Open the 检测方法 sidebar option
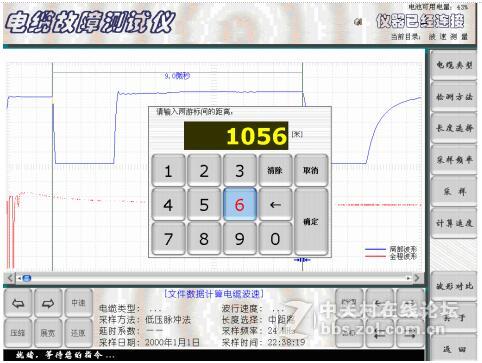The width and height of the screenshot is (482, 363). click(454, 97)
